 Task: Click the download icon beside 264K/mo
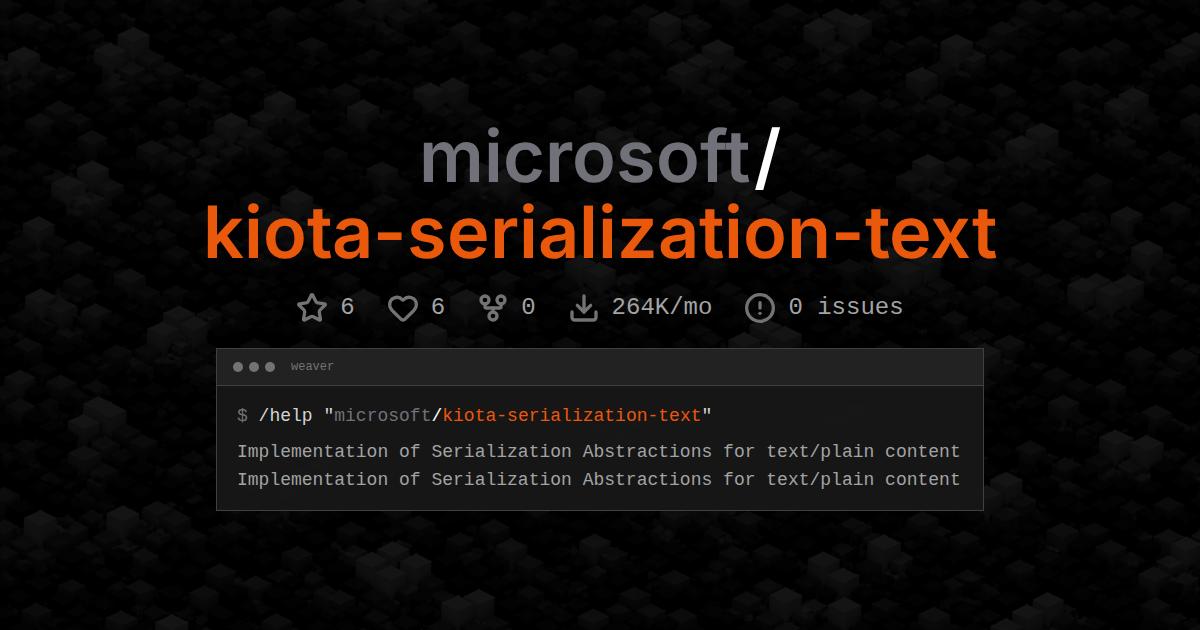pos(583,307)
